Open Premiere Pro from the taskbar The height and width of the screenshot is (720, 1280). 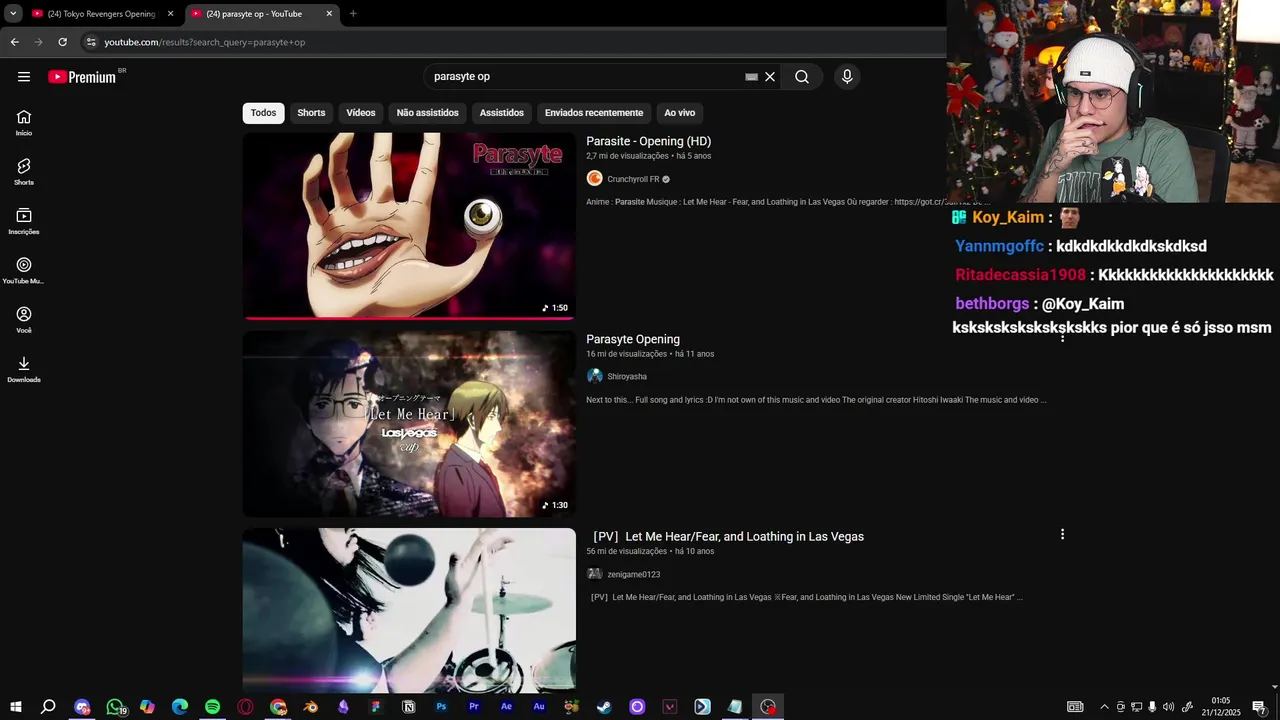click(474, 707)
